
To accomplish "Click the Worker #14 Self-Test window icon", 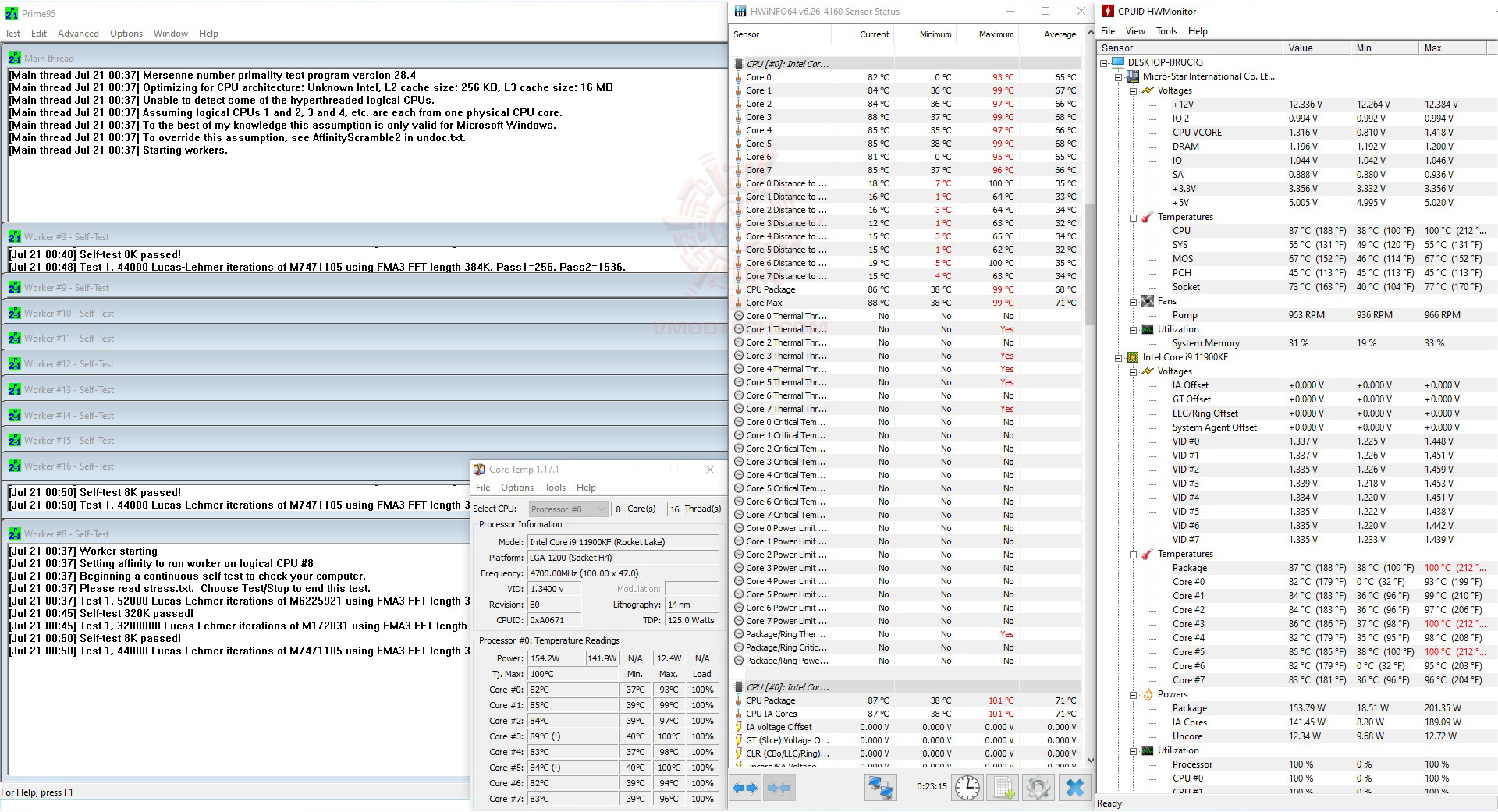I will click(x=15, y=415).
